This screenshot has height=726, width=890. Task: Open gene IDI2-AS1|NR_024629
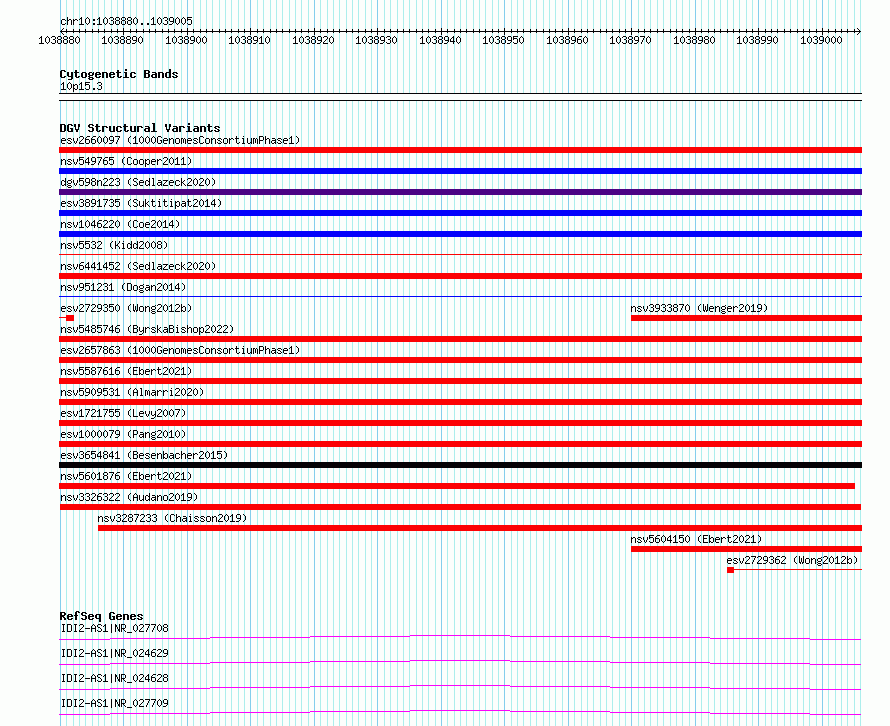coord(115,653)
